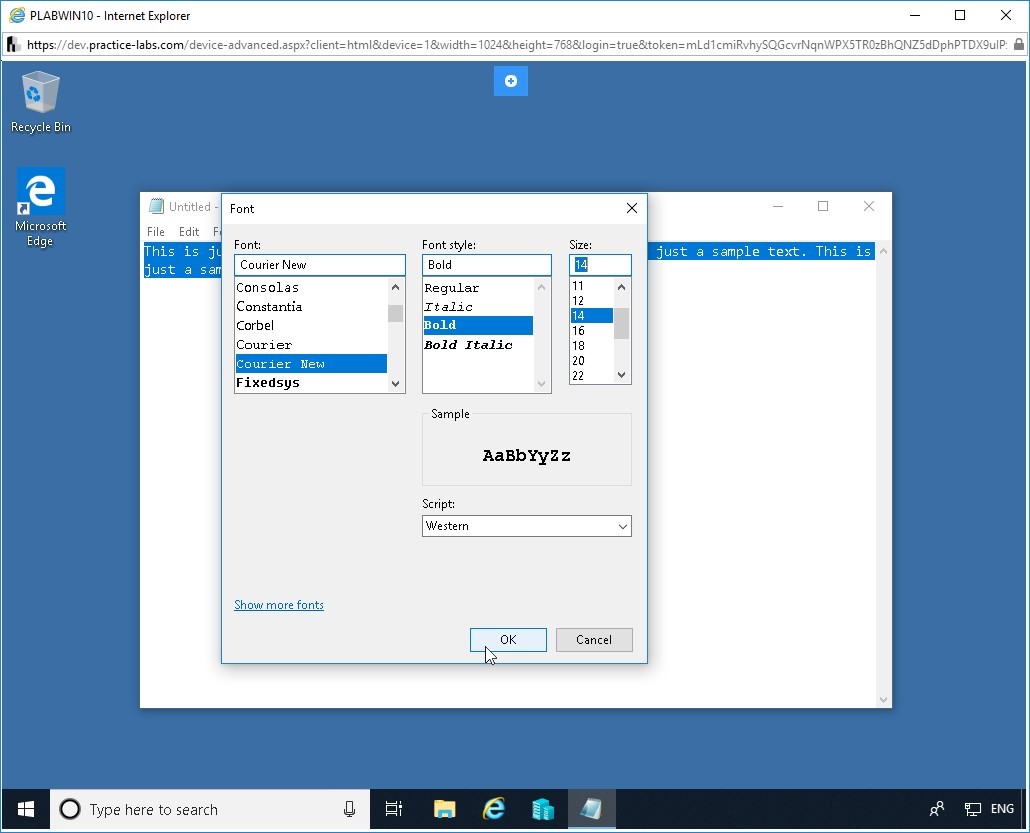Select size 22 in the Size list
The height and width of the screenshot is (833, 1030).
pos(592,376)
